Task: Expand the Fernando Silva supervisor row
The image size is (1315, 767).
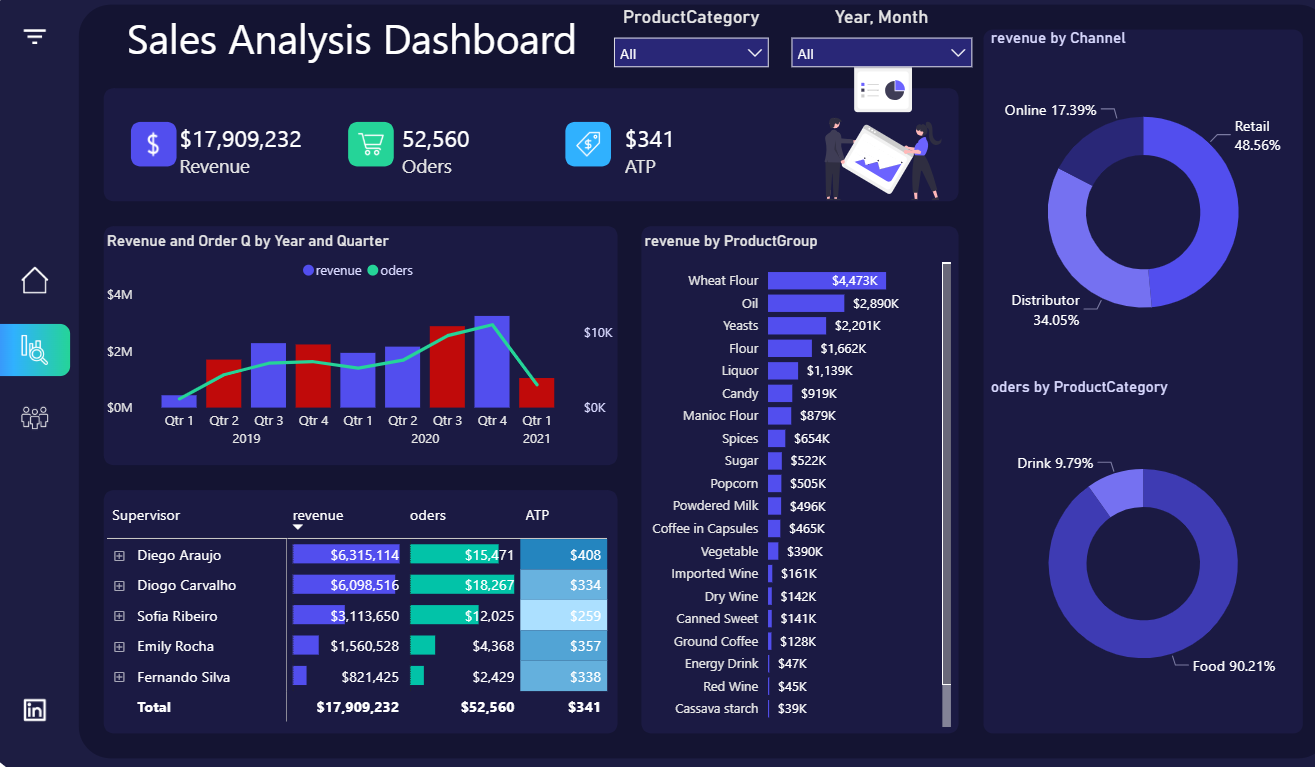Action: (x=119, y=677)
